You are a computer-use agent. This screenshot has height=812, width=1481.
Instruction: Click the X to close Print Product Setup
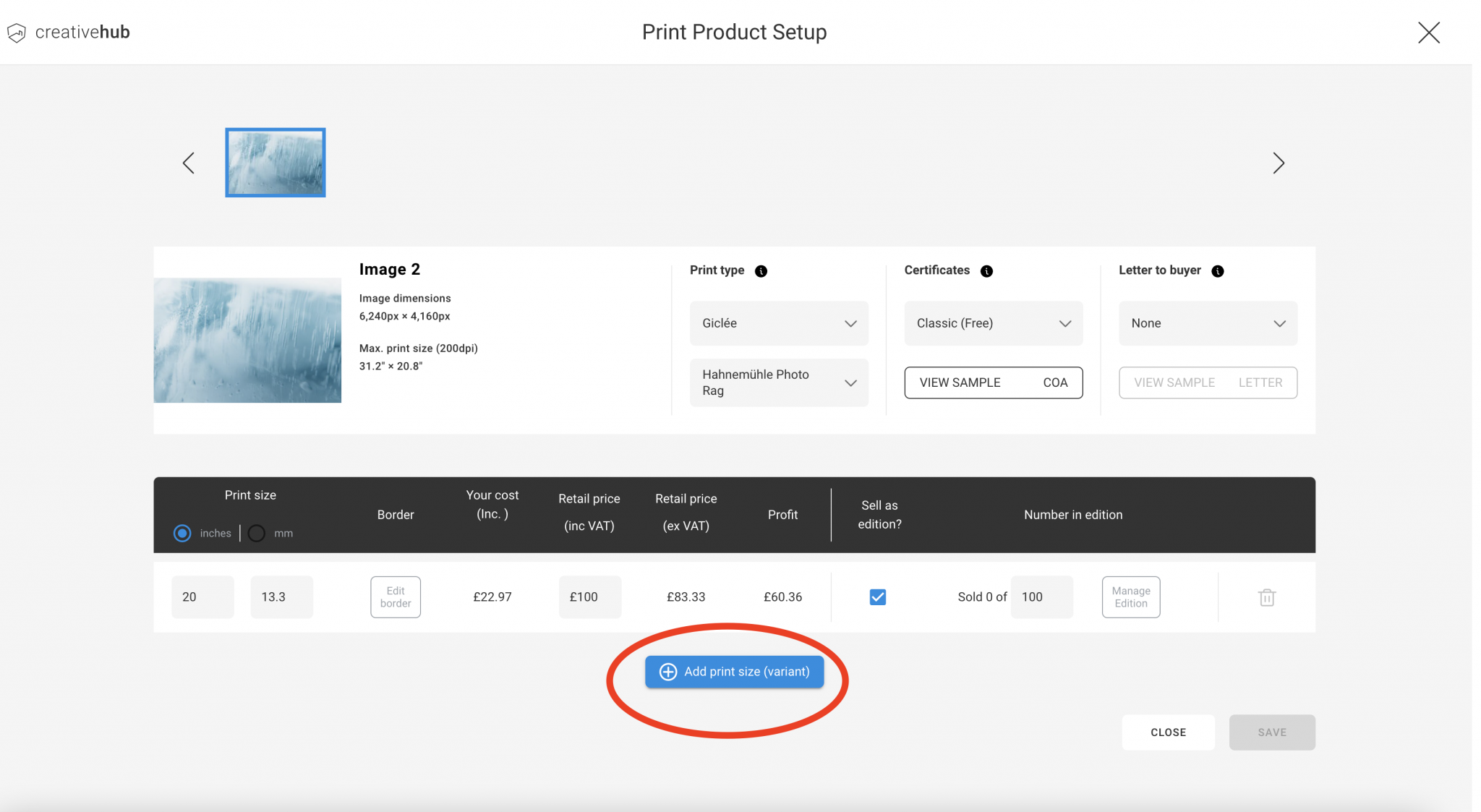[x=1428, y=32]
